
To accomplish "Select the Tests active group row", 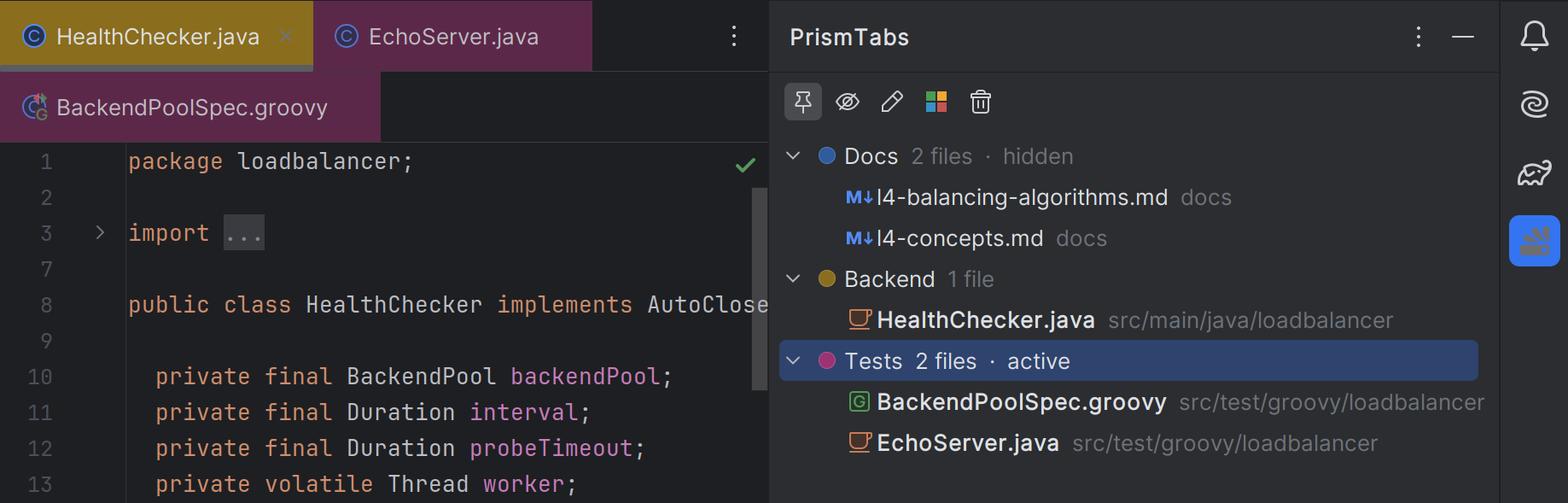I will (1128, 361).
